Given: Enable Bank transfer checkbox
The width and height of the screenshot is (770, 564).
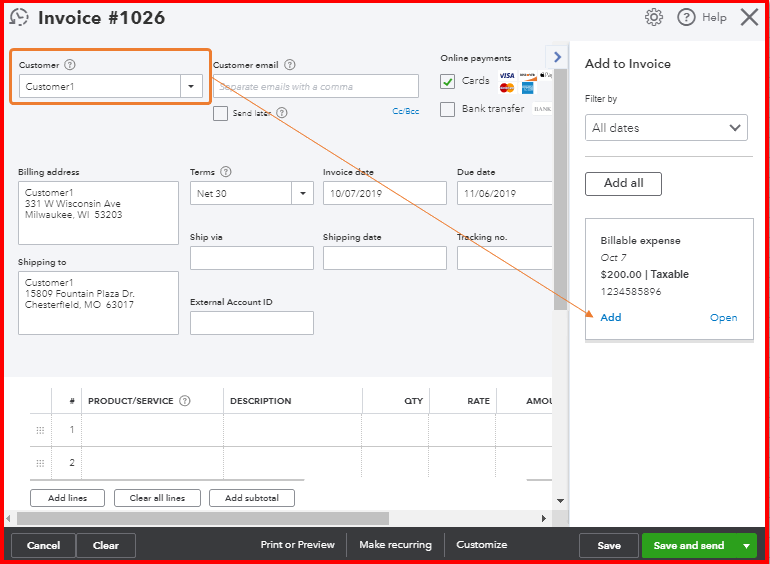Looking at the screenshot, I should 447,109.
